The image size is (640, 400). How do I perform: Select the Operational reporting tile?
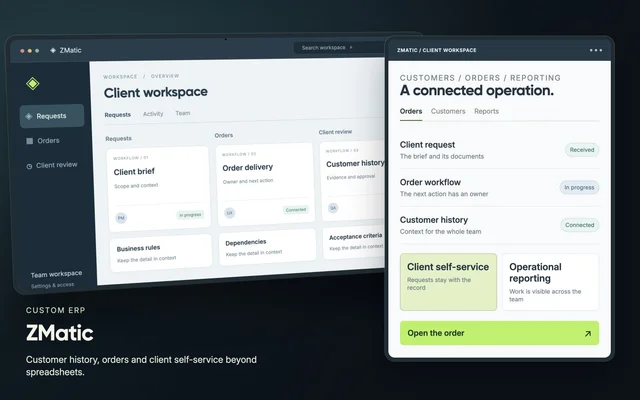(550, 282)
